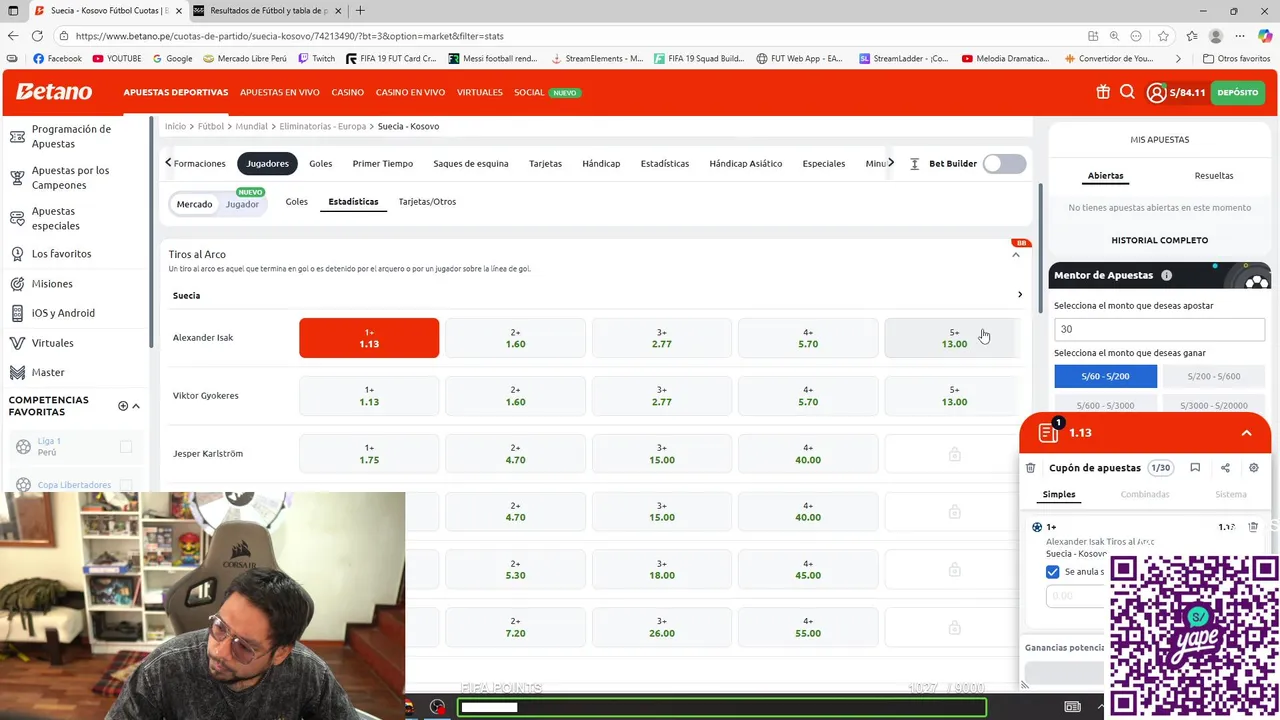
Task: Open the Saques de esquina tab
Action: point(471,164)
